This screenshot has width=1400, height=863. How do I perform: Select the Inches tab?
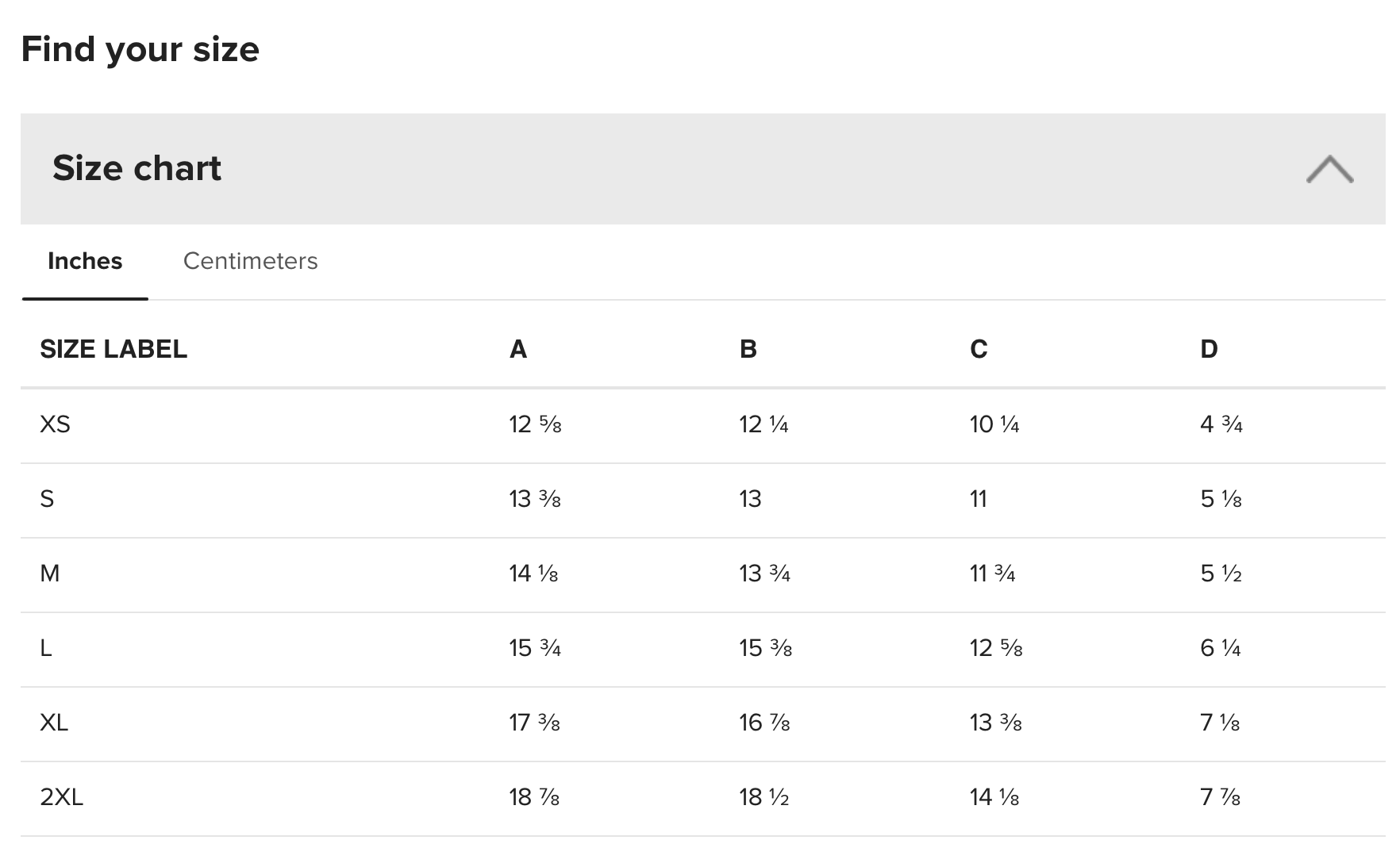pyautogui.click(x=85, y=261)
